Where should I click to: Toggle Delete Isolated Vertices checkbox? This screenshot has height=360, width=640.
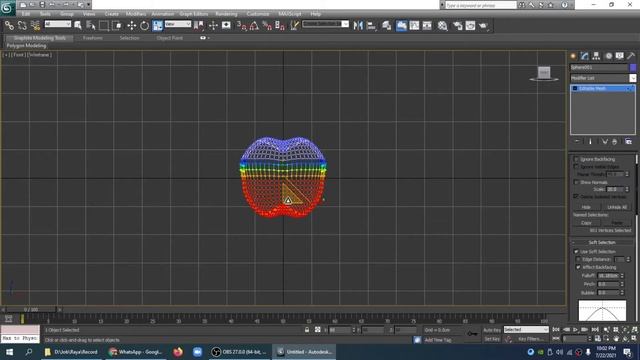tap(576, 196)
